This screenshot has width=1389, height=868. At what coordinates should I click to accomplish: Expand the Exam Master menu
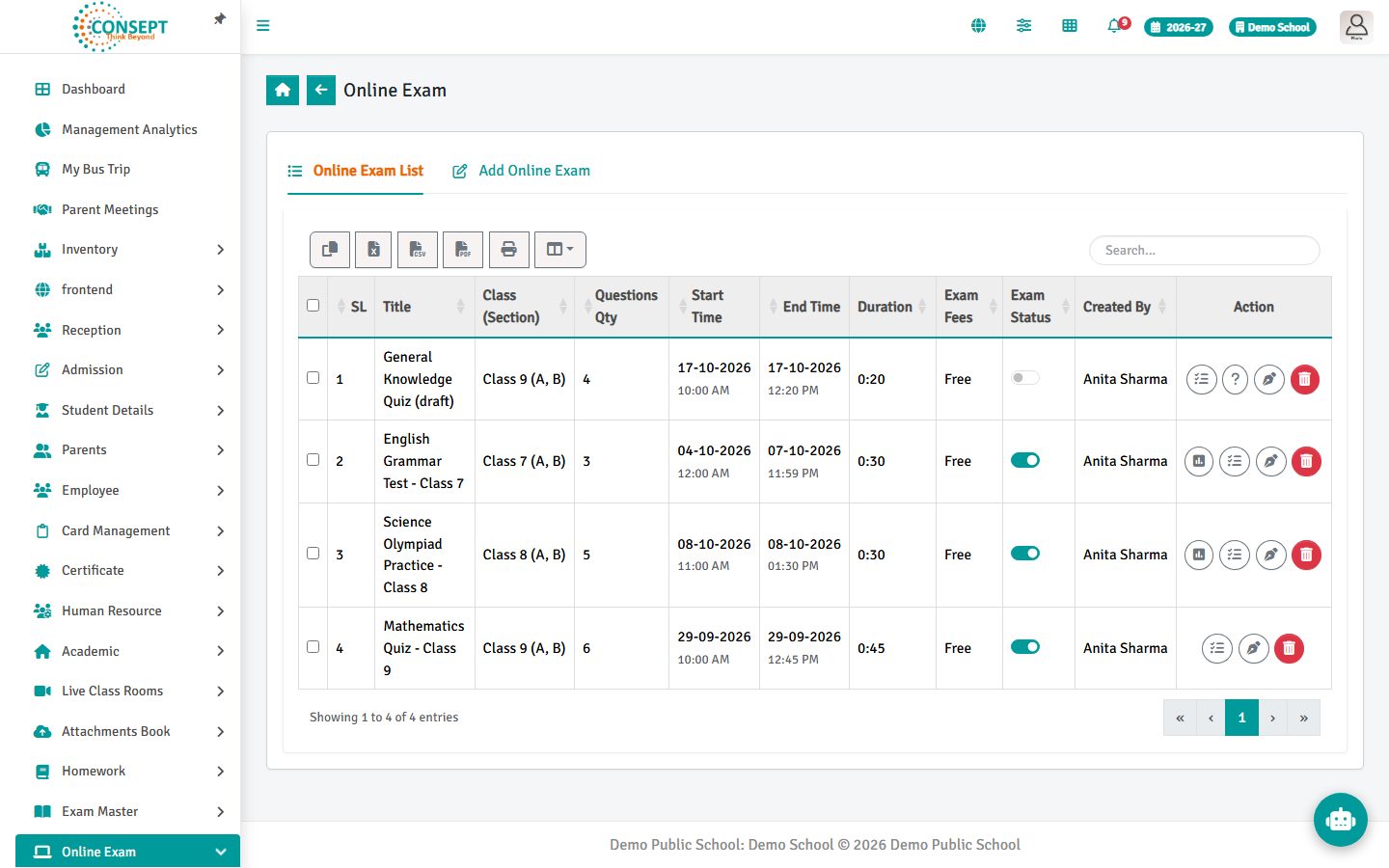pos(127,811)
